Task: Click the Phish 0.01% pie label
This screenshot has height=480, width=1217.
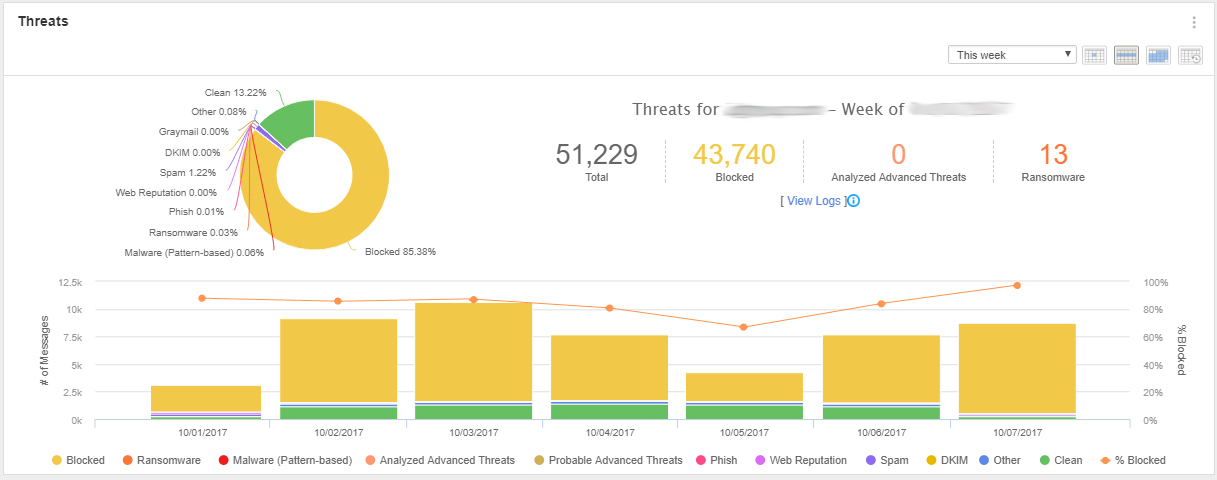Action: [196, 211]
